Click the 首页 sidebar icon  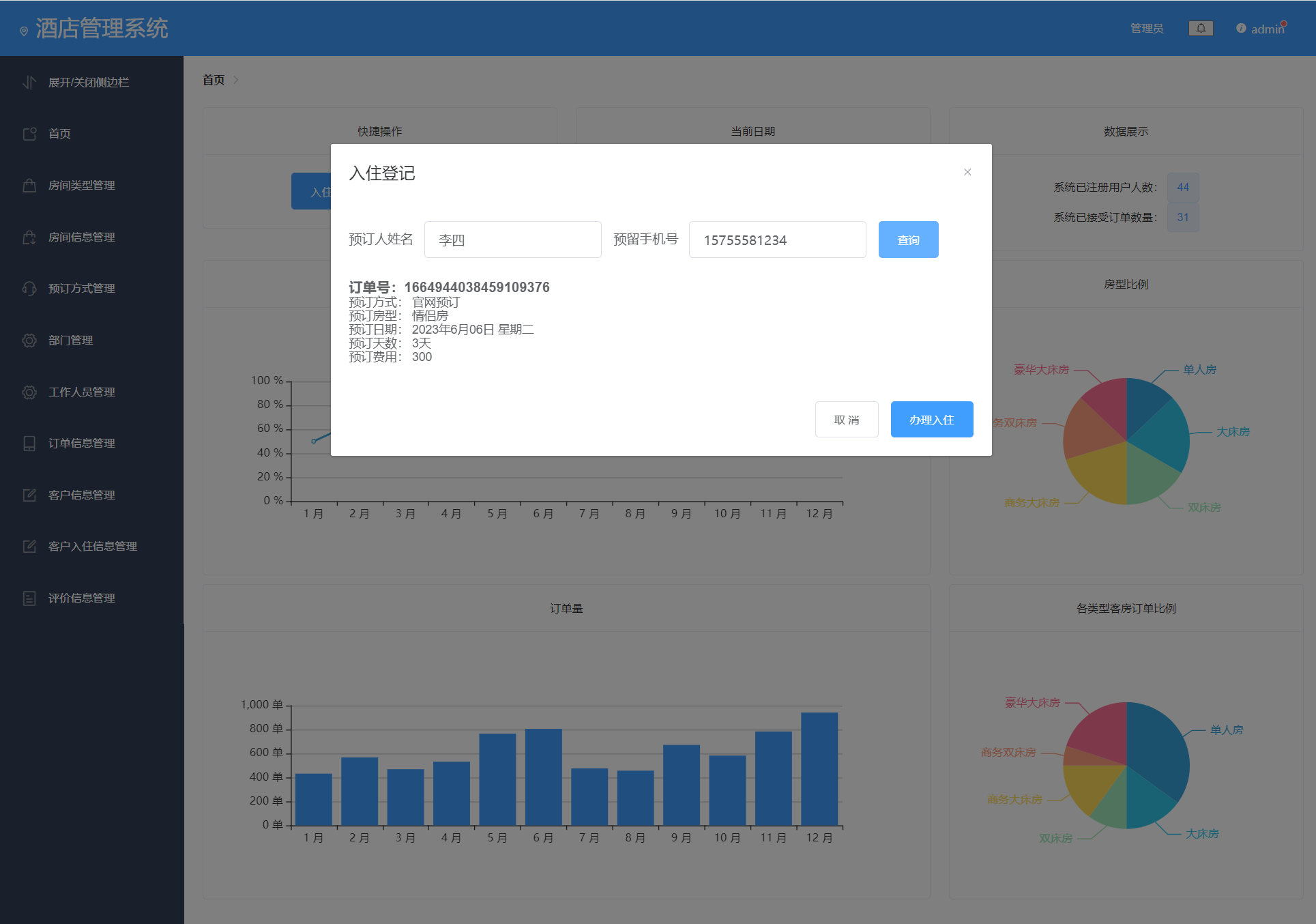click(x=29, y=134)
